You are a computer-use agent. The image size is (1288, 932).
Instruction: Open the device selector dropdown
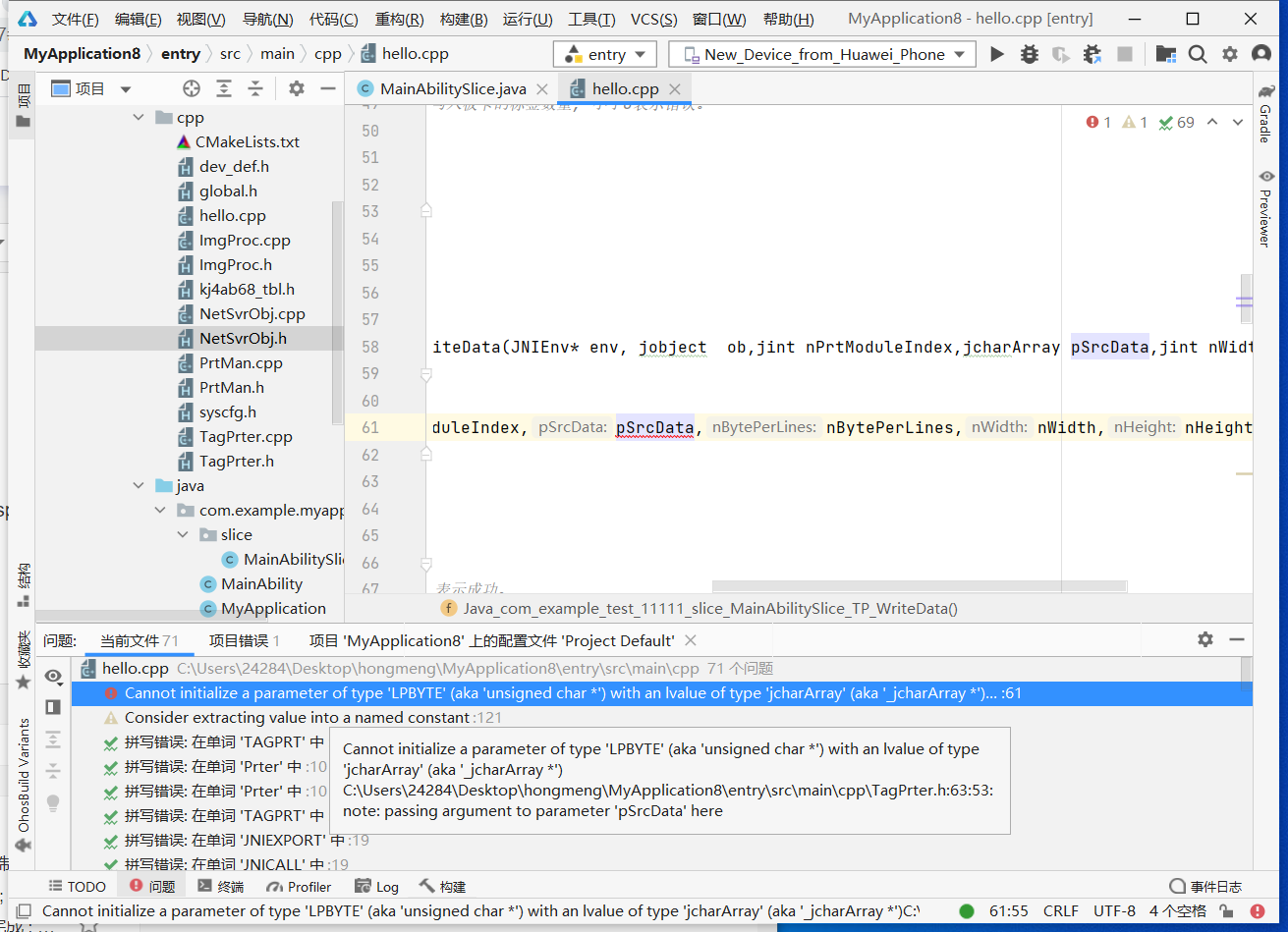point(822,55)
